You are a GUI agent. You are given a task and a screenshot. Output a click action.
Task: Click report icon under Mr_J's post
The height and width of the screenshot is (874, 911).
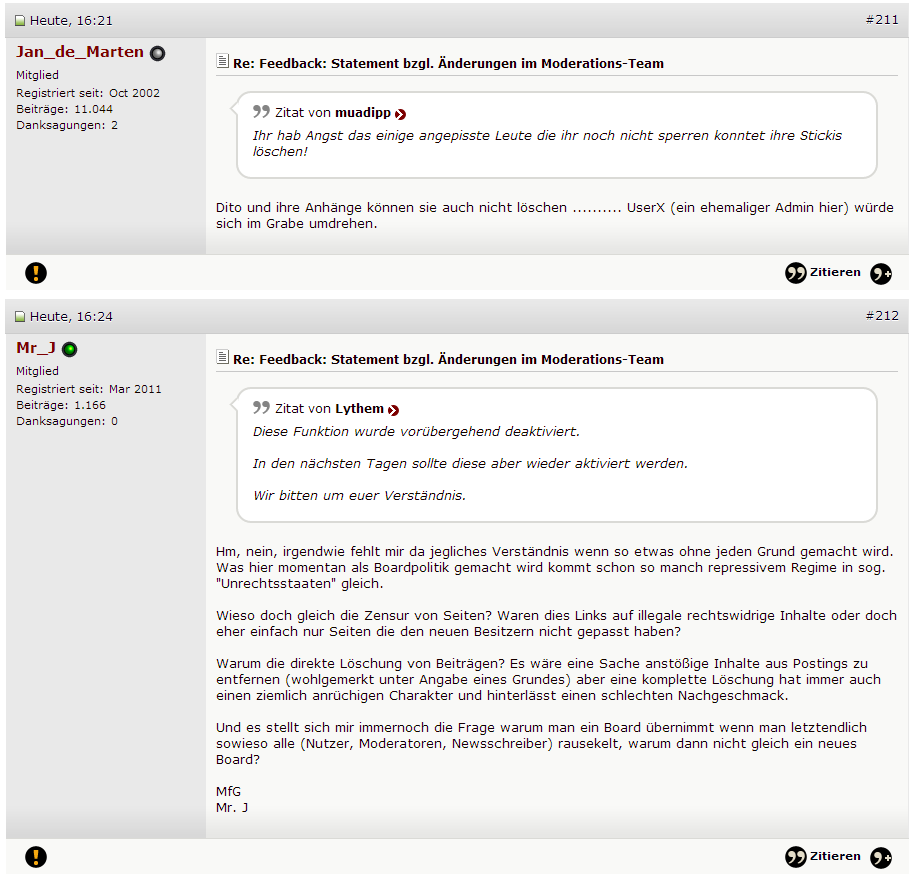point(36,857)
